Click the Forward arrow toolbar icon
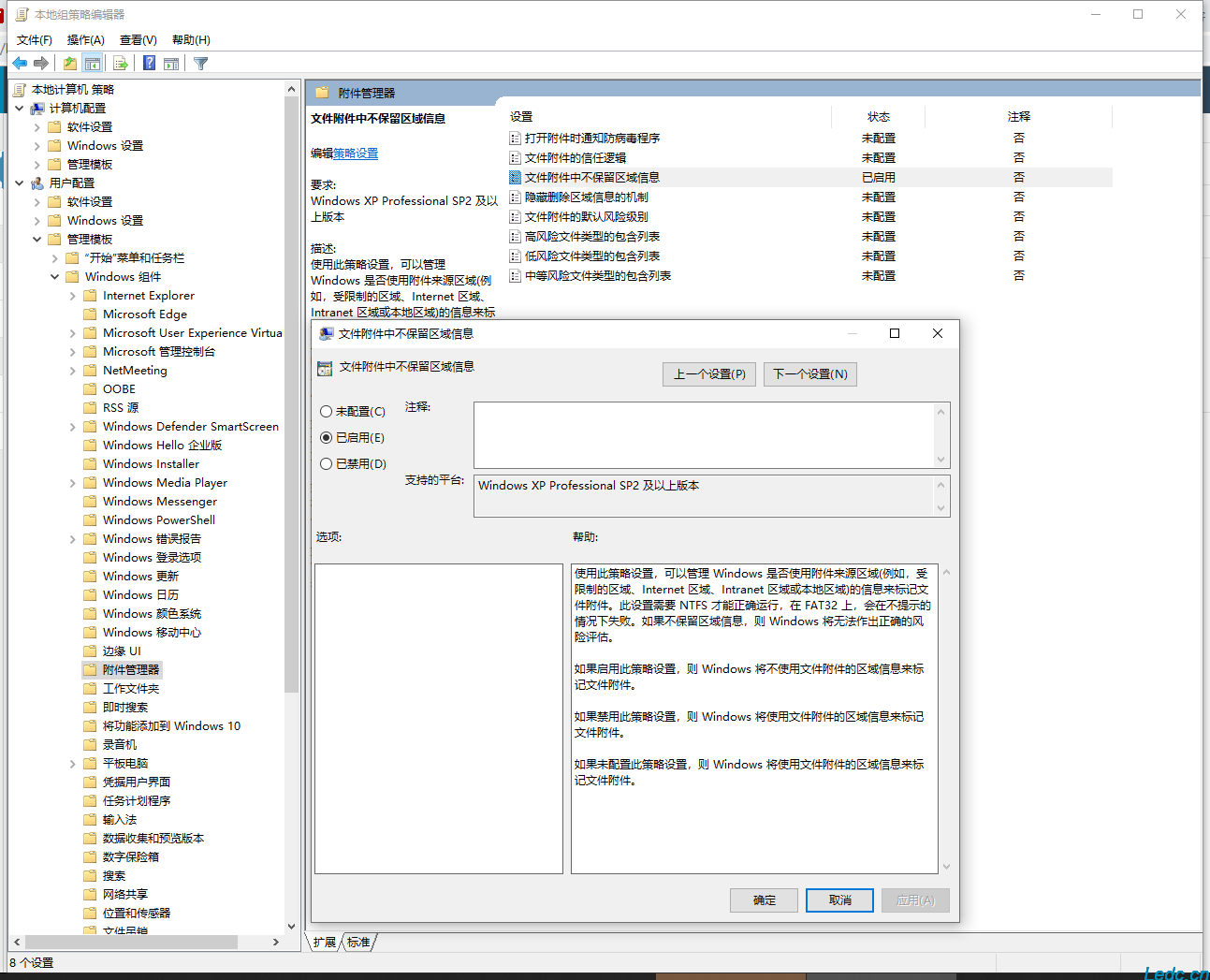The width and height of the screenshot is (1210, 980). coord(41,64)
